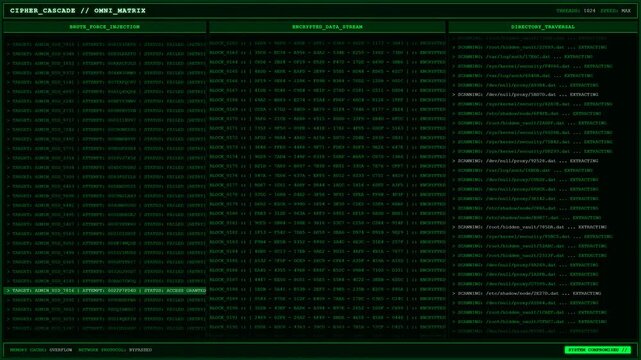Click the SPEED MAX indicator
Screen dimensions: 641x360
[x=615, y=11]
